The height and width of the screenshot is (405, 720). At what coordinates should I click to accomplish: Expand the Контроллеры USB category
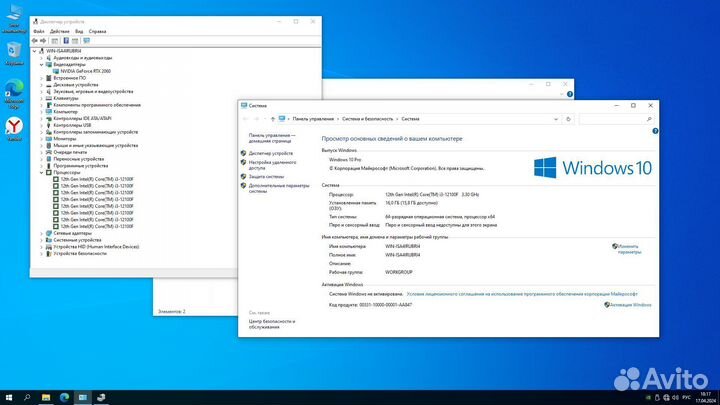[41, 125]
